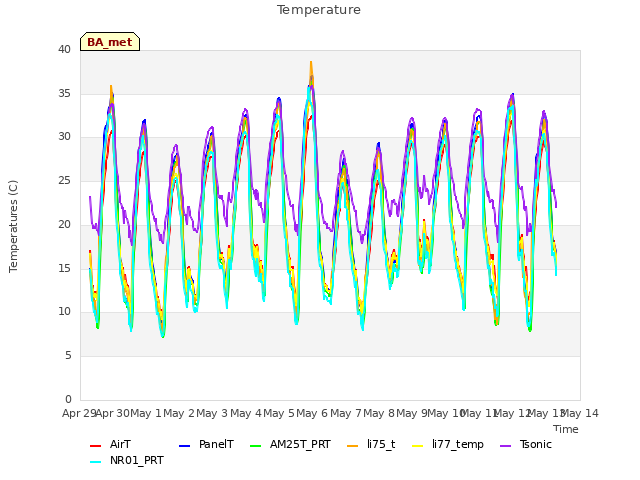Click the purple Tsonic legend color marker
Screen dimensions: 640x480
[506, 446]
